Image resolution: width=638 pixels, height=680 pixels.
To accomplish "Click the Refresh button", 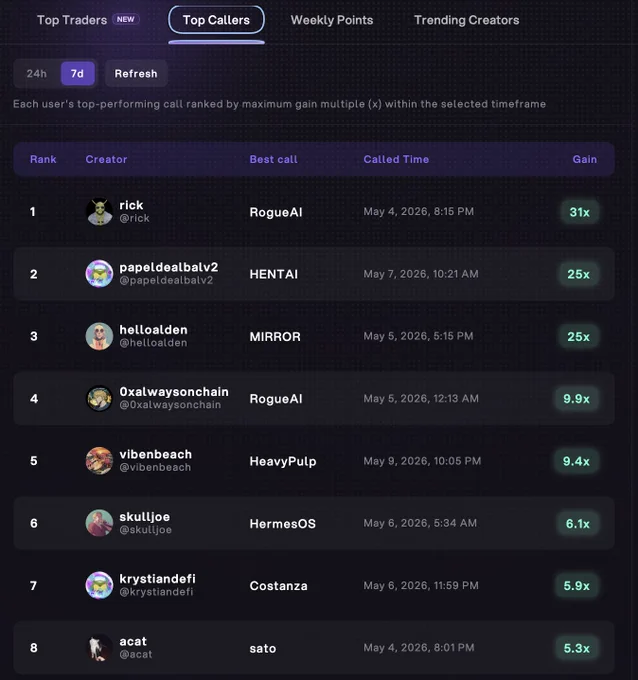I will pyautogui.click(x=136, y=74).
